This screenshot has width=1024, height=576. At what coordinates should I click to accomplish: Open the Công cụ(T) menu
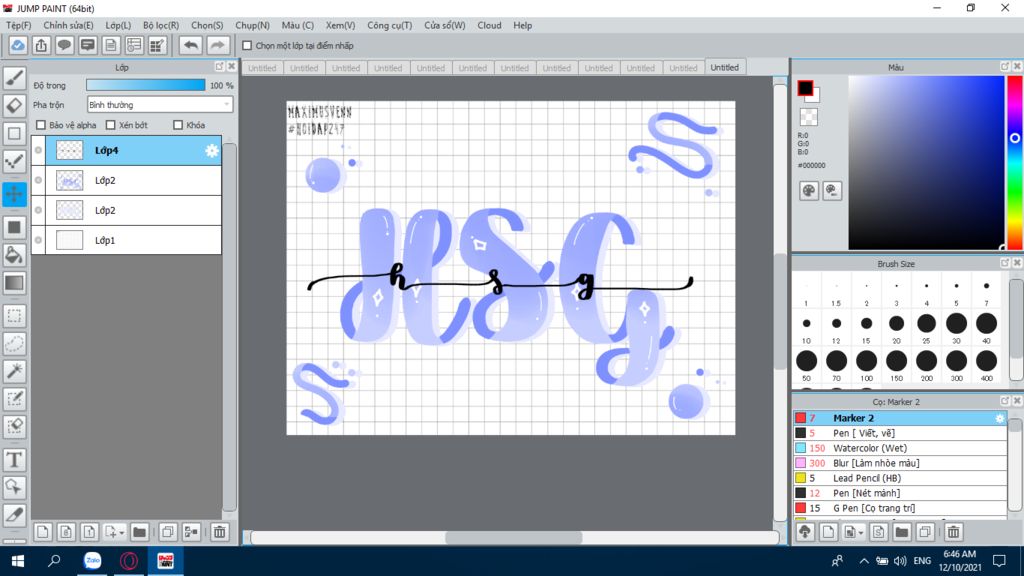[389, 25]
